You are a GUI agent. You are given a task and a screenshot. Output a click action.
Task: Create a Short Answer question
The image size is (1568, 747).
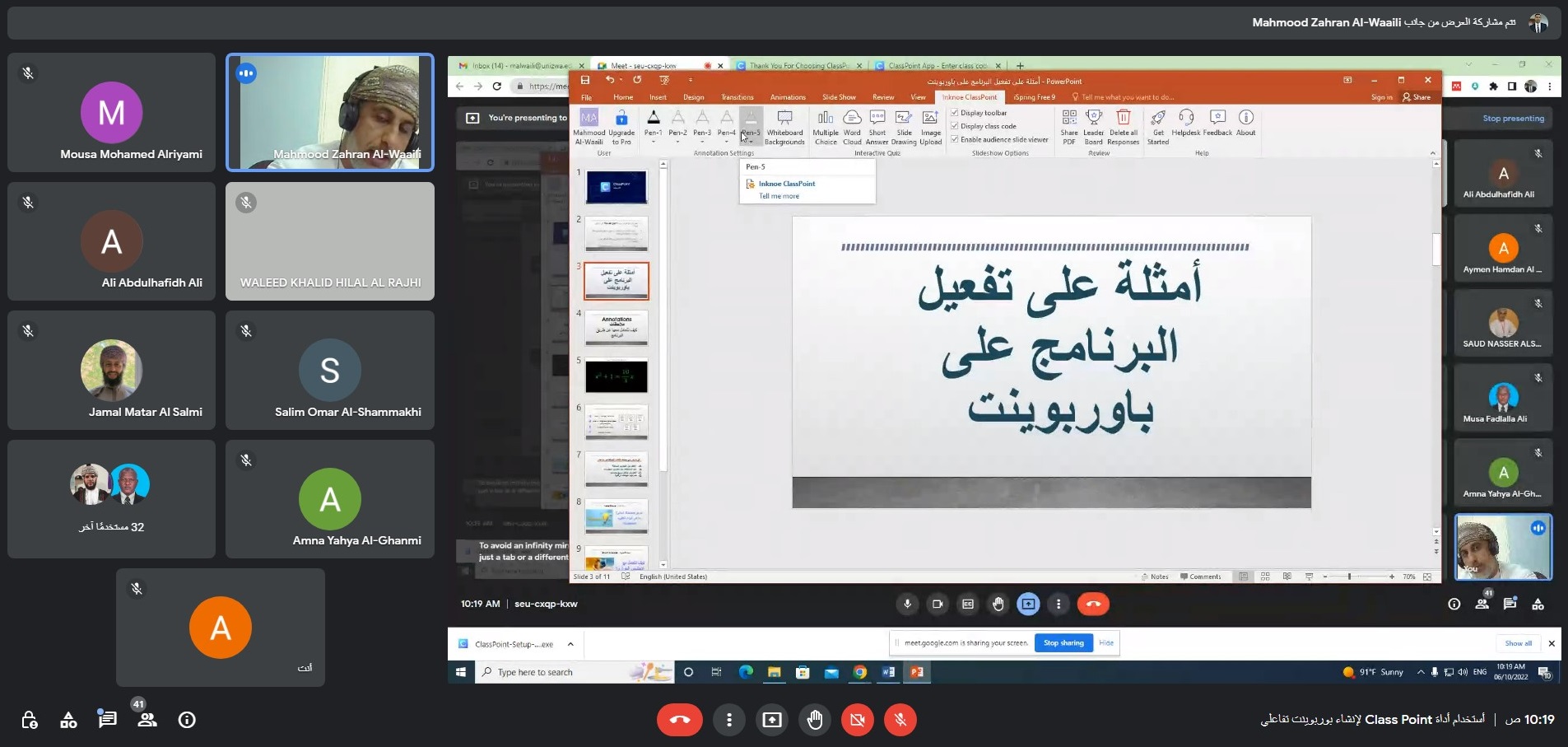pyautogui.click(x=877, y=128)
